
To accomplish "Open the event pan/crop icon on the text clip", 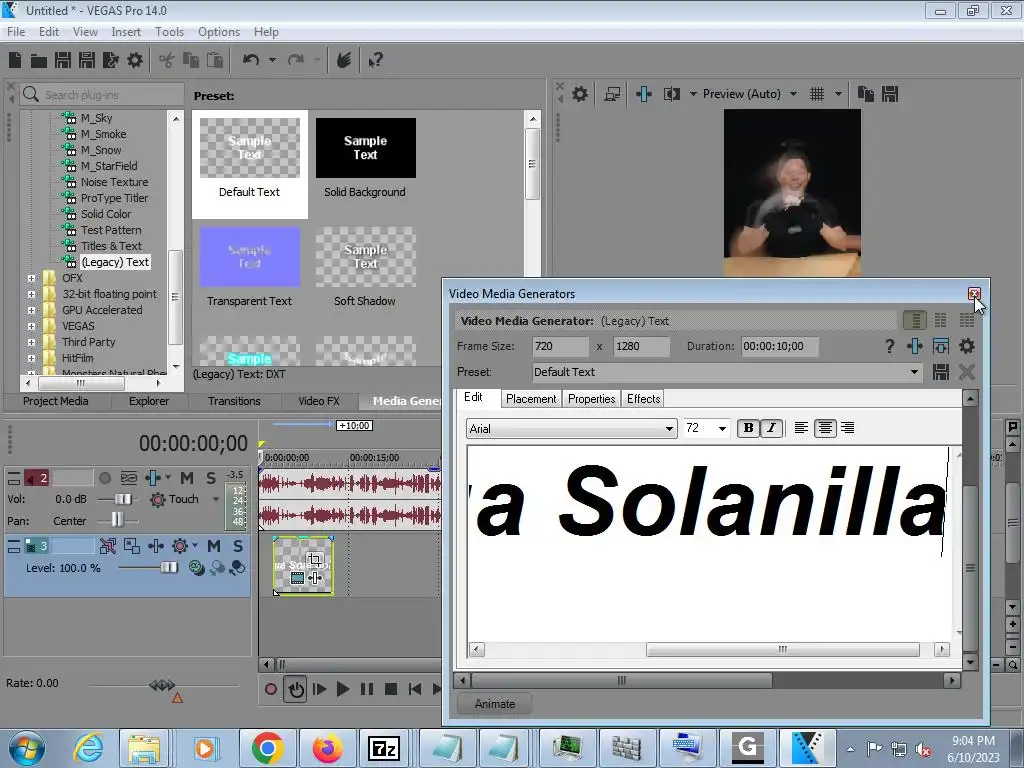I will [315, 560].
